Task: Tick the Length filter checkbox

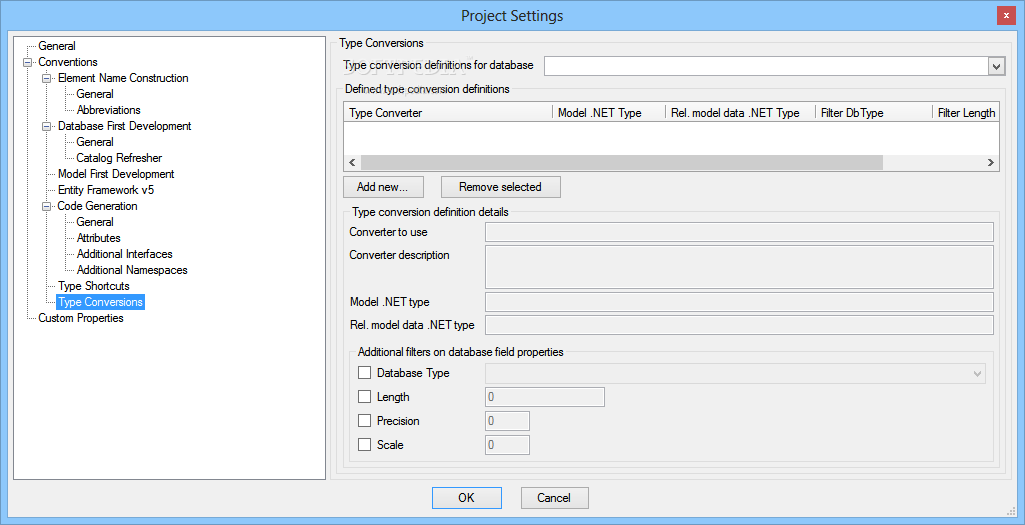Action: click(x=364, y=397)
